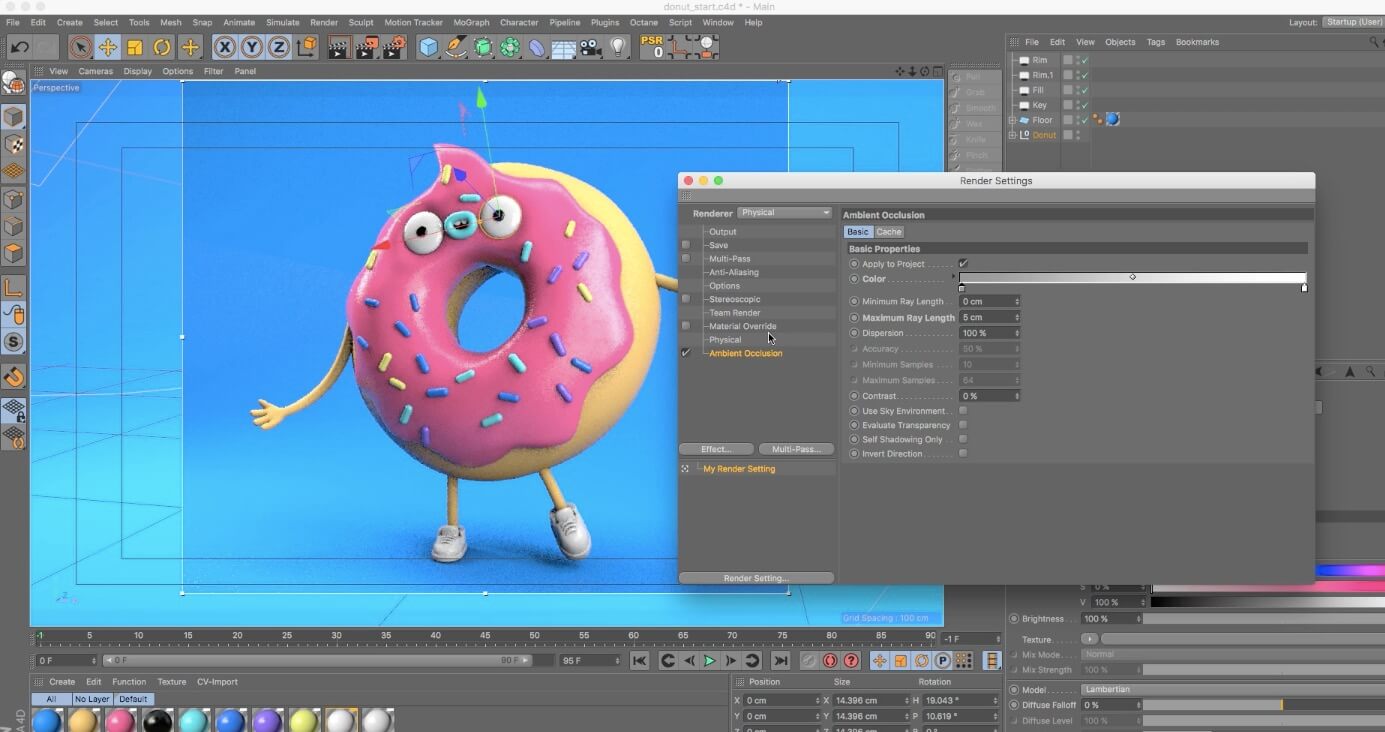The image size is (1385, 732).
Task: Jump to start of timeline
Action: pyautogui.click(x=640, y=661)
